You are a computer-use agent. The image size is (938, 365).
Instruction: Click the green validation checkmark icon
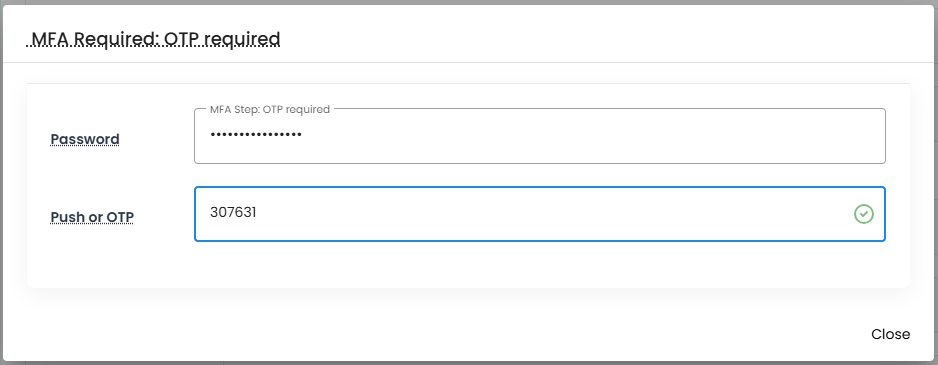(x=863, y=214)
